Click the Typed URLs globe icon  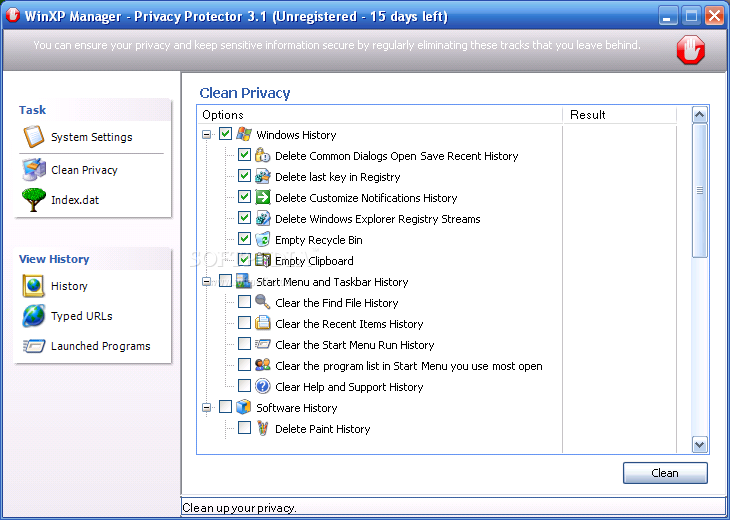pyautogui.click(x=34, y=316)
